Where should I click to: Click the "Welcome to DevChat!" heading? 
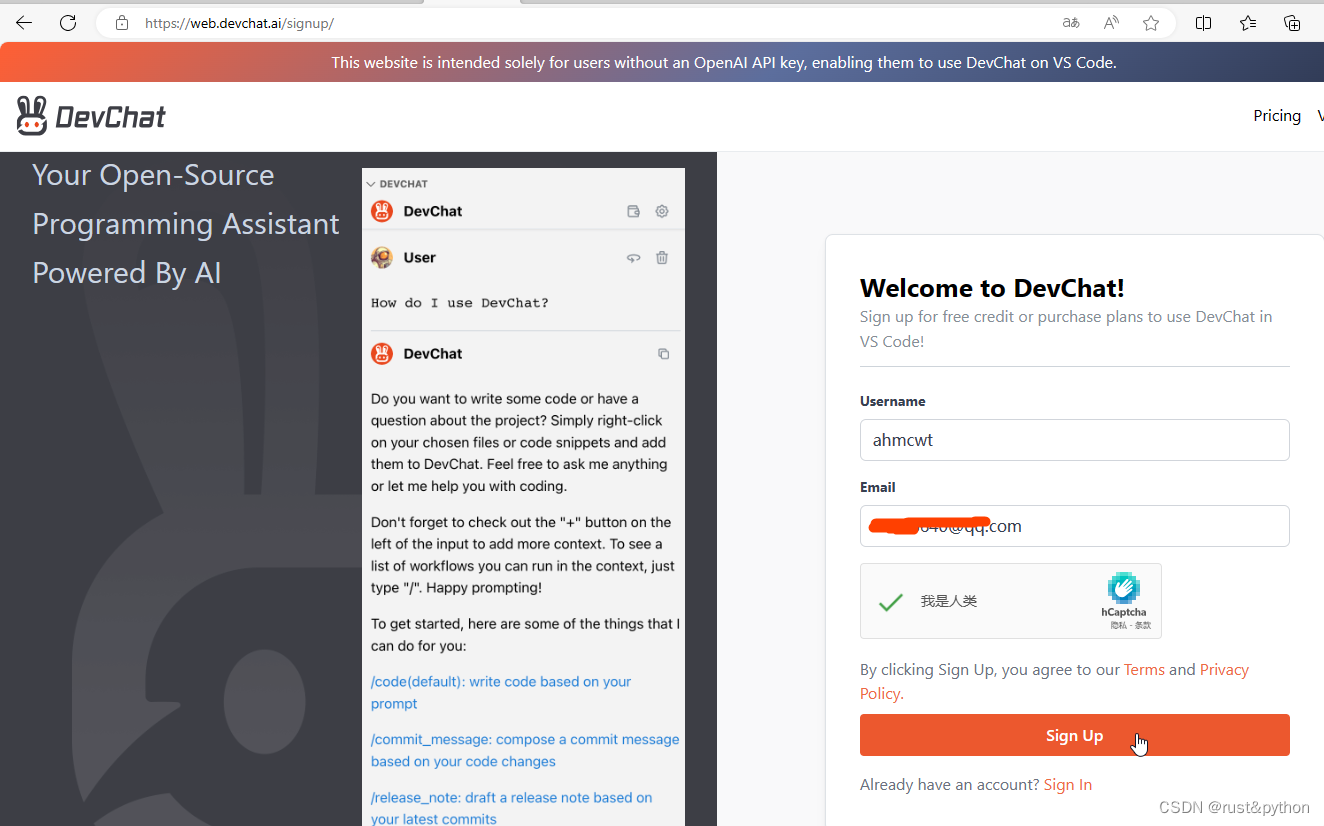coord(992,288)
